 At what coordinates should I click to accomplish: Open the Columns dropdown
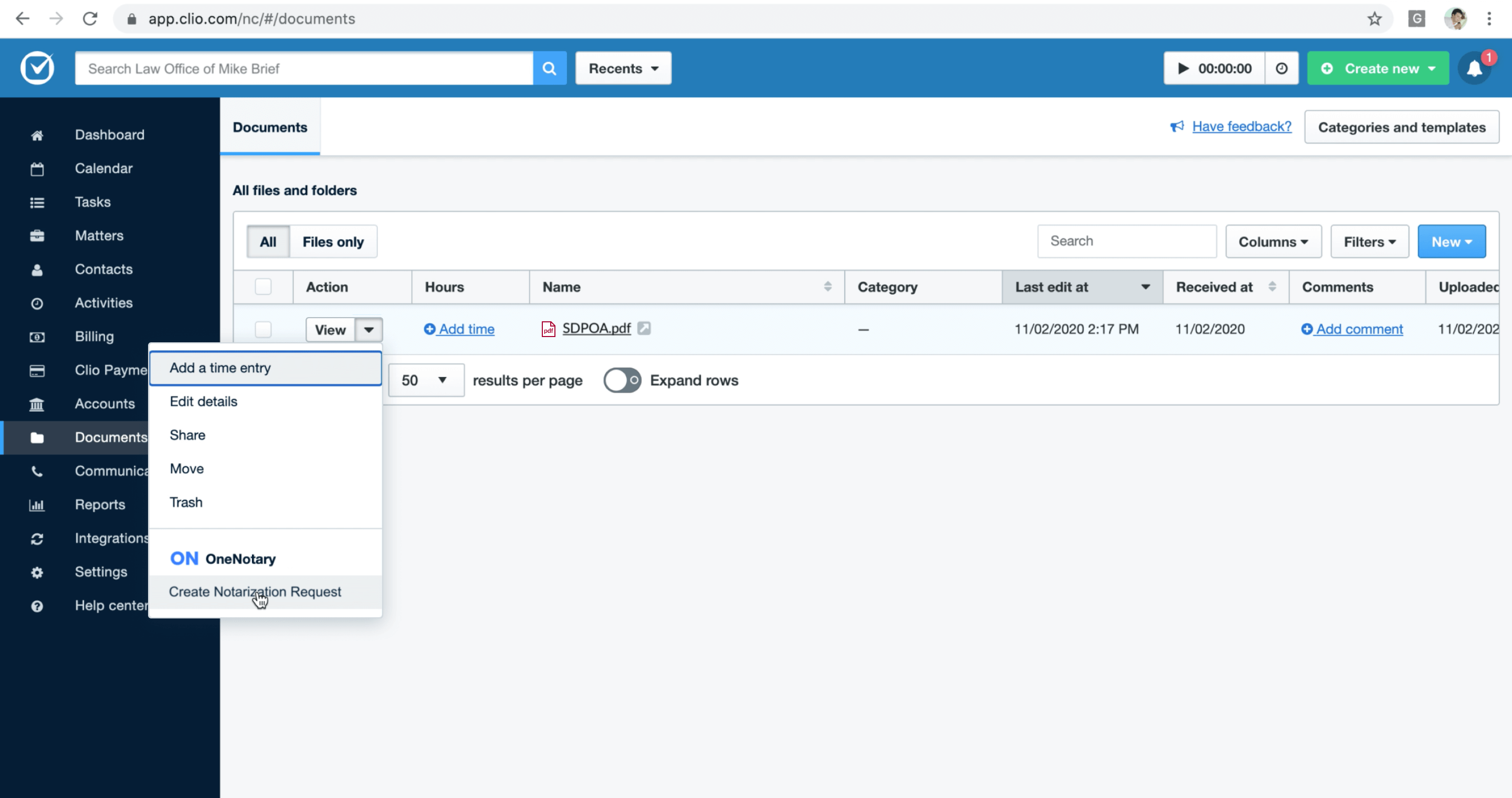point(1273,241)
